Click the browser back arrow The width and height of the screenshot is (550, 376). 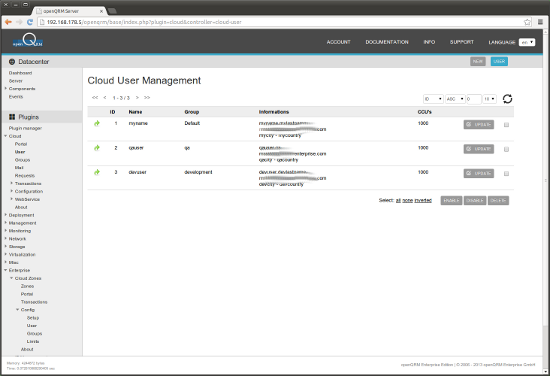(8, 22)
